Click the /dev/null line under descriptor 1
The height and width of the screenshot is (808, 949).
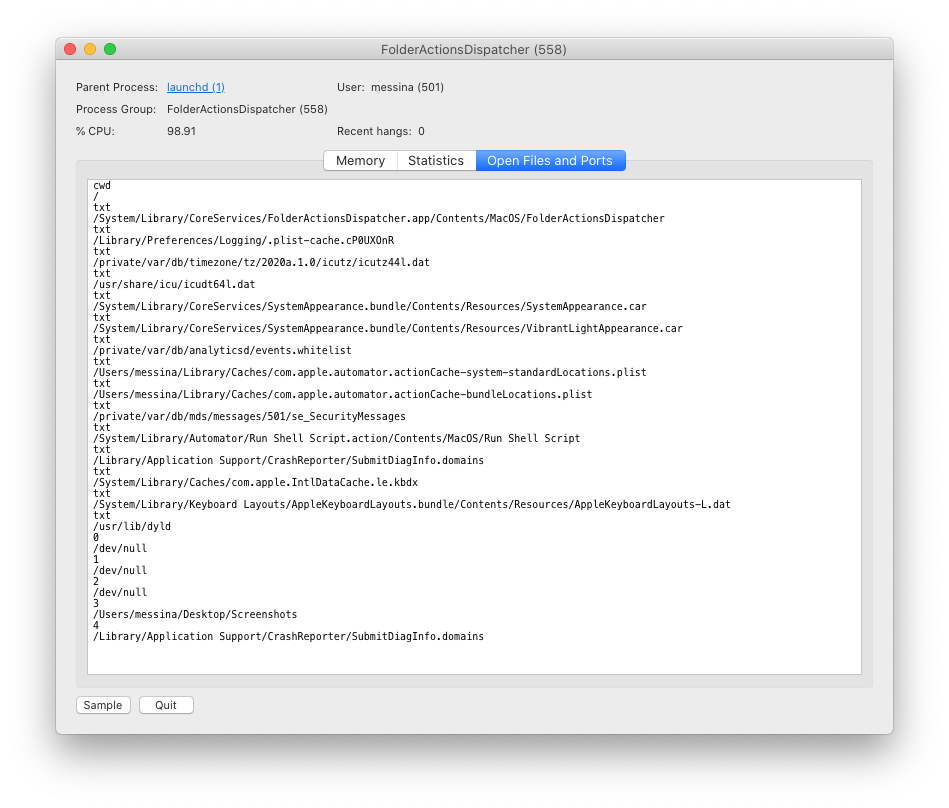[x=120, y=571]
